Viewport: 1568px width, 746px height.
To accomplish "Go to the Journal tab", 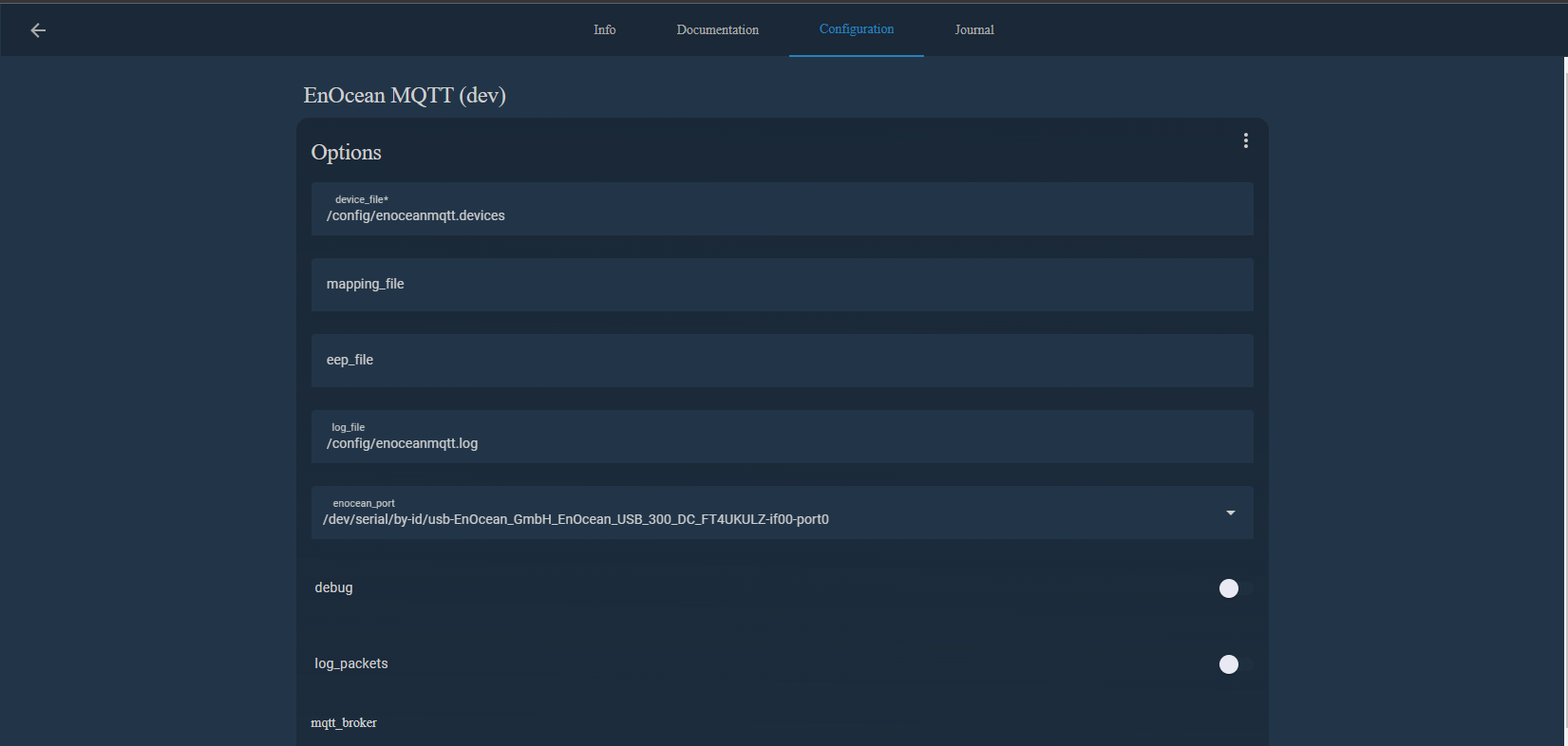I will click(x=973, y=29).
